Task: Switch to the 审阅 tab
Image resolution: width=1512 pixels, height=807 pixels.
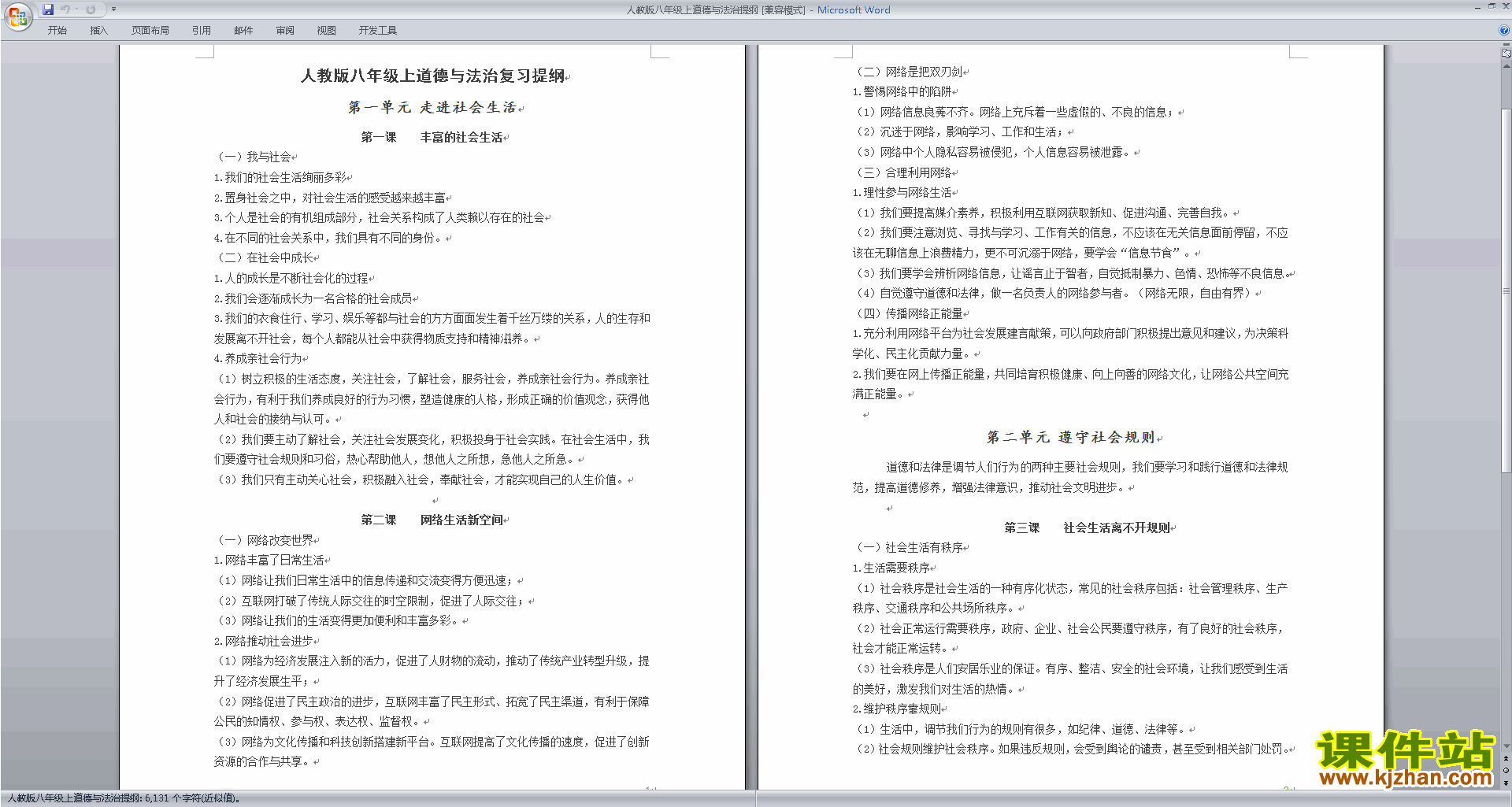Action: click(285, 31)
